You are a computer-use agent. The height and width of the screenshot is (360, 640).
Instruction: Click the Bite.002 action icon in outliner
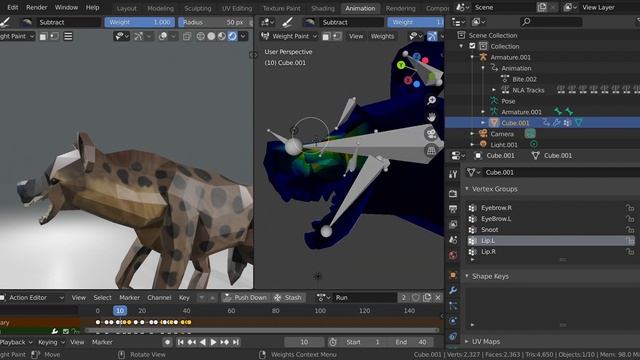(x=505, y=79)
